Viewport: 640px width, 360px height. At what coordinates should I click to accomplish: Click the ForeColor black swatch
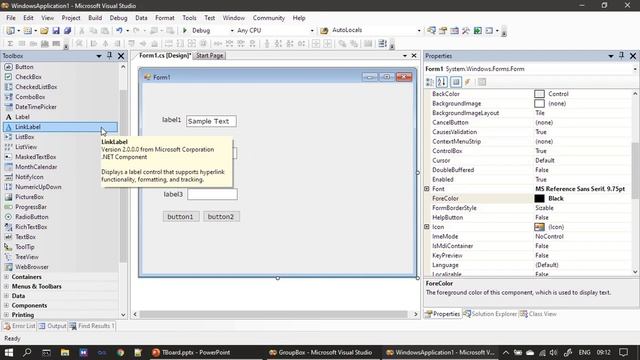coord(539,198)
